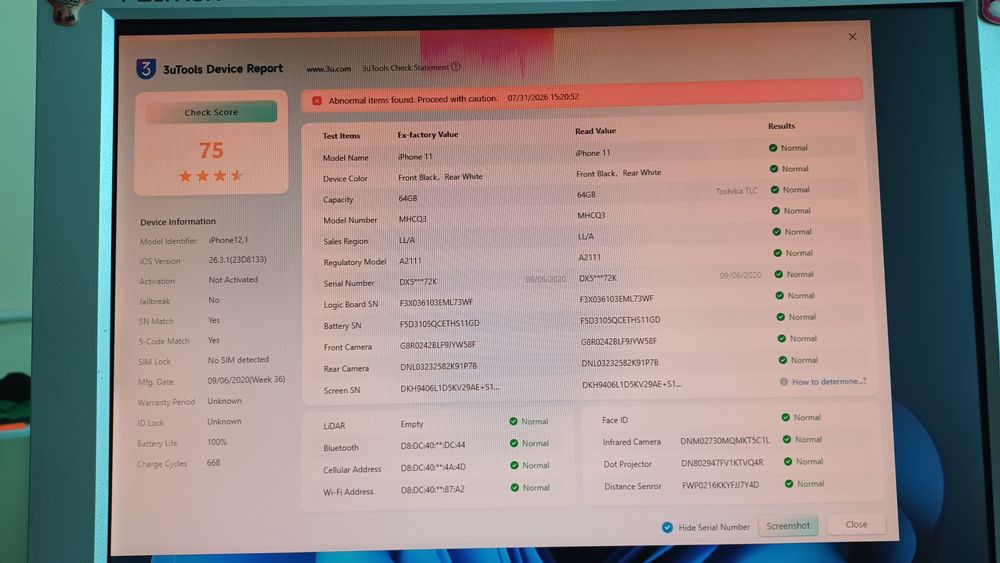
Task: Select the report timestamp 07/31/2026 15:20:52
Action: click(x=543, y=97)
